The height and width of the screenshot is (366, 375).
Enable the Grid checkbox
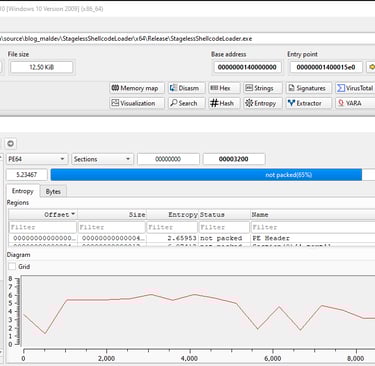[x=12, y=266]
